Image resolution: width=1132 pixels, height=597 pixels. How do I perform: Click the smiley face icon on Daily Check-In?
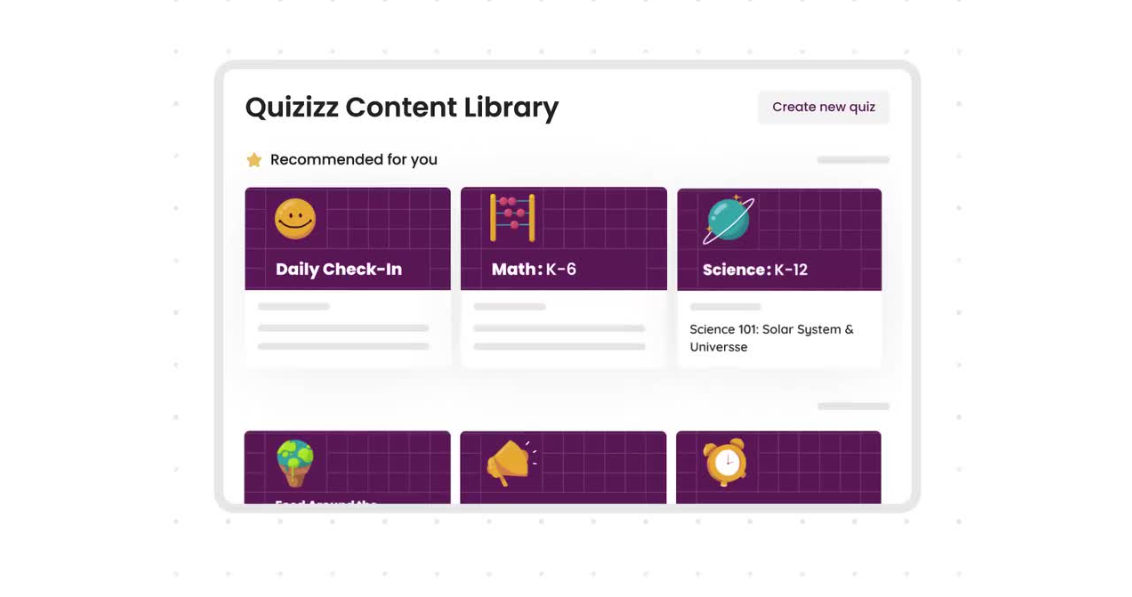(295, 219)
